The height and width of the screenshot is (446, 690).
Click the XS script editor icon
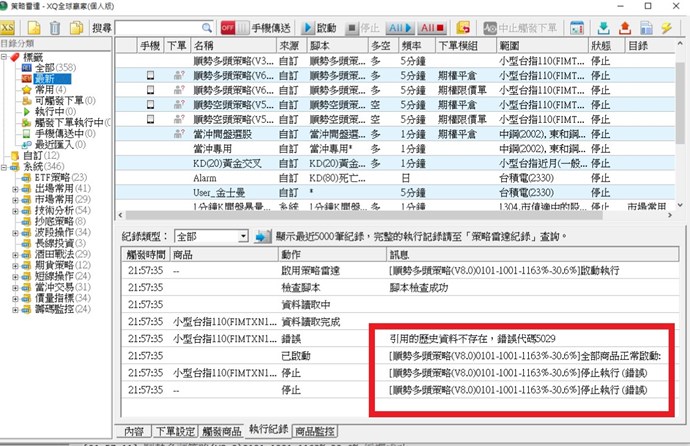10,28
